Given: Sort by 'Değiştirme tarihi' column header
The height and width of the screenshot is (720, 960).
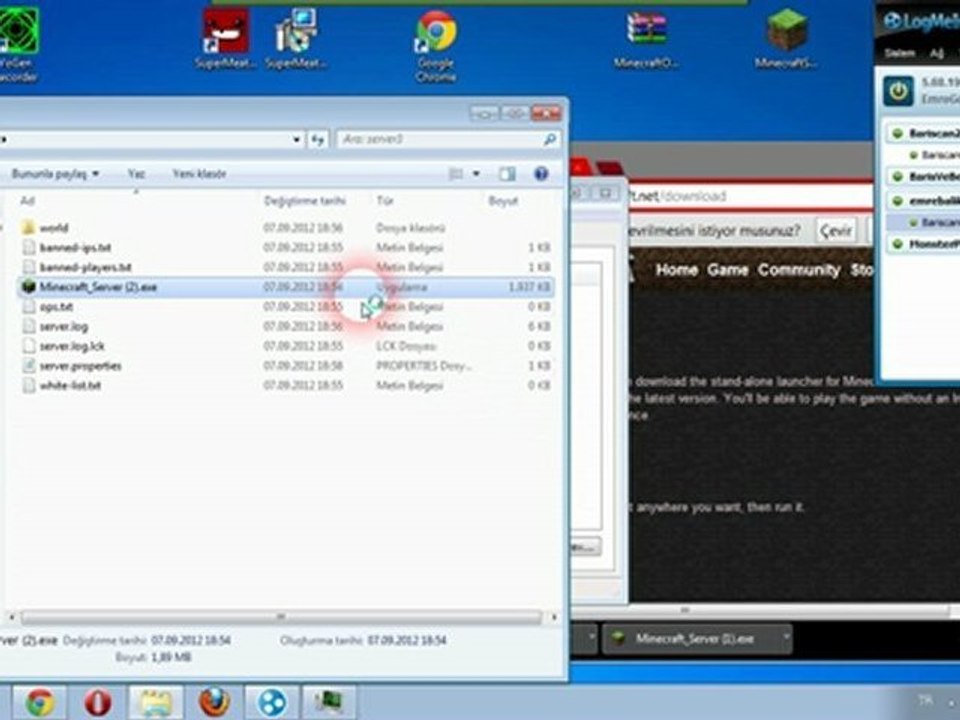Looking at the screenshot, I should tap(305, 201).
